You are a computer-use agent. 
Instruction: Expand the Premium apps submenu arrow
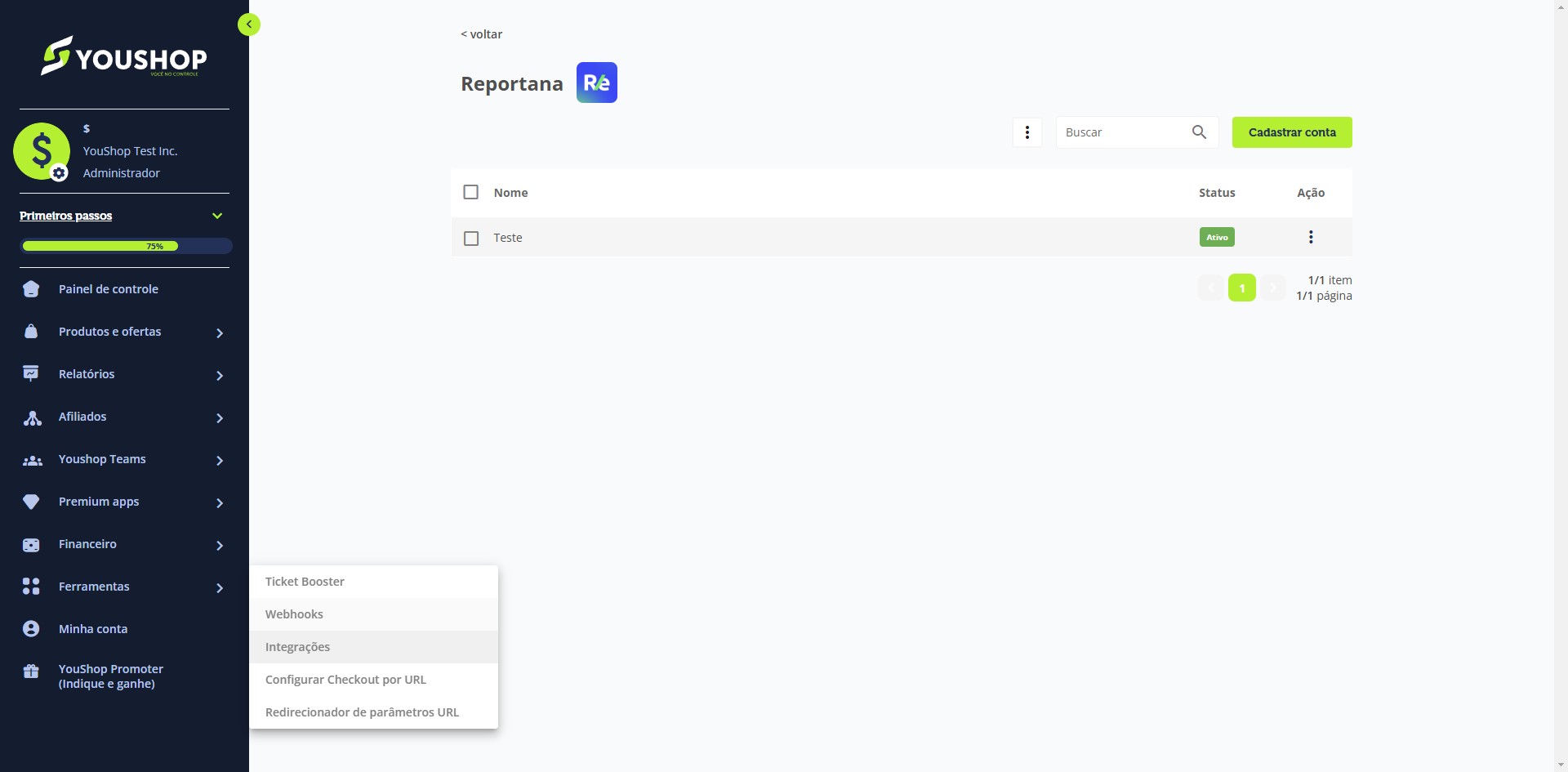[220, 502]
